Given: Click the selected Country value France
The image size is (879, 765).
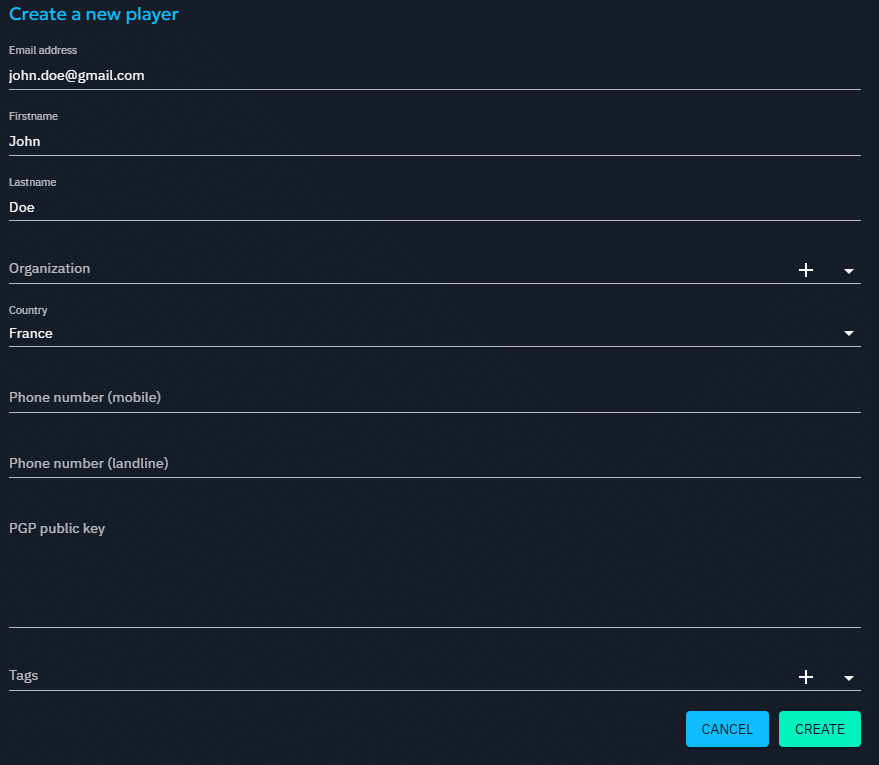Looking at the screenshot, I should 31,333.
